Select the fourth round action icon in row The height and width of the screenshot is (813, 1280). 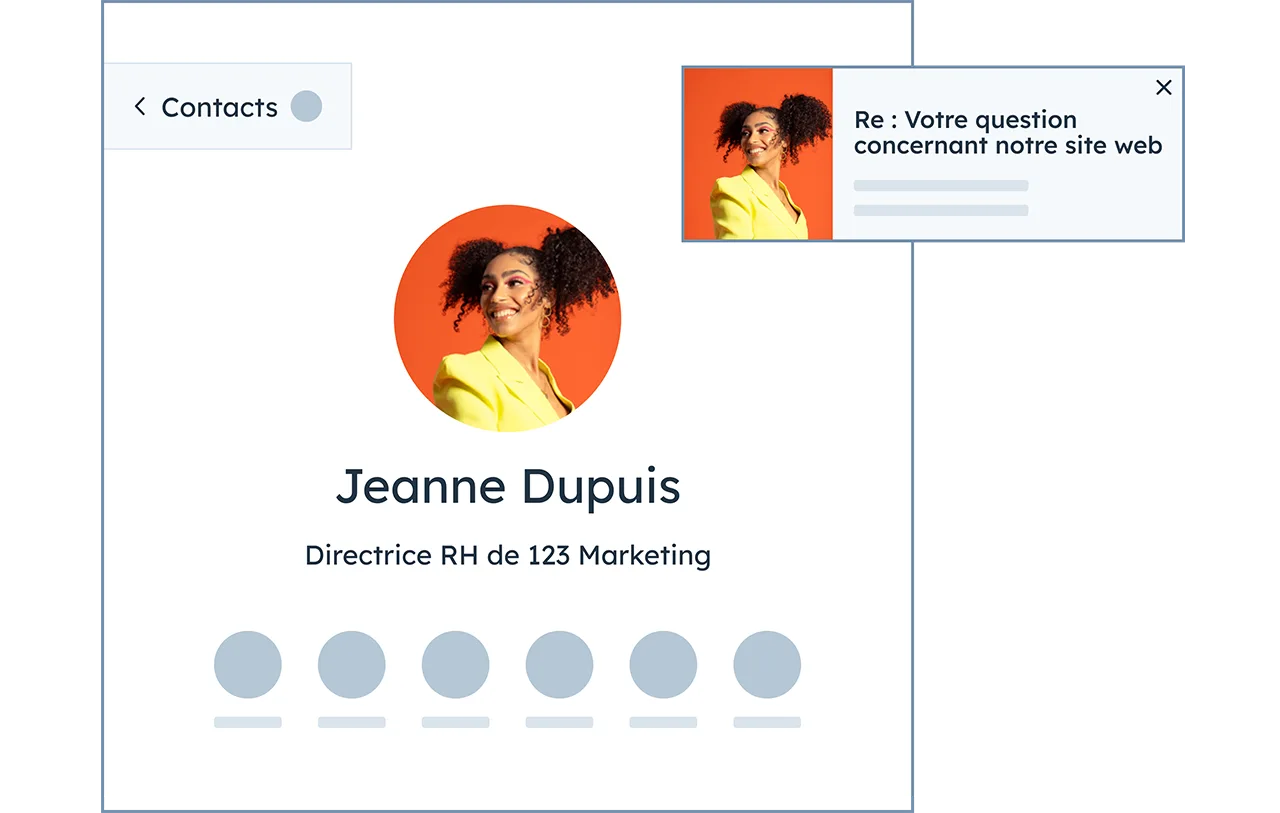pyautogui.click(x=559, y=664)
